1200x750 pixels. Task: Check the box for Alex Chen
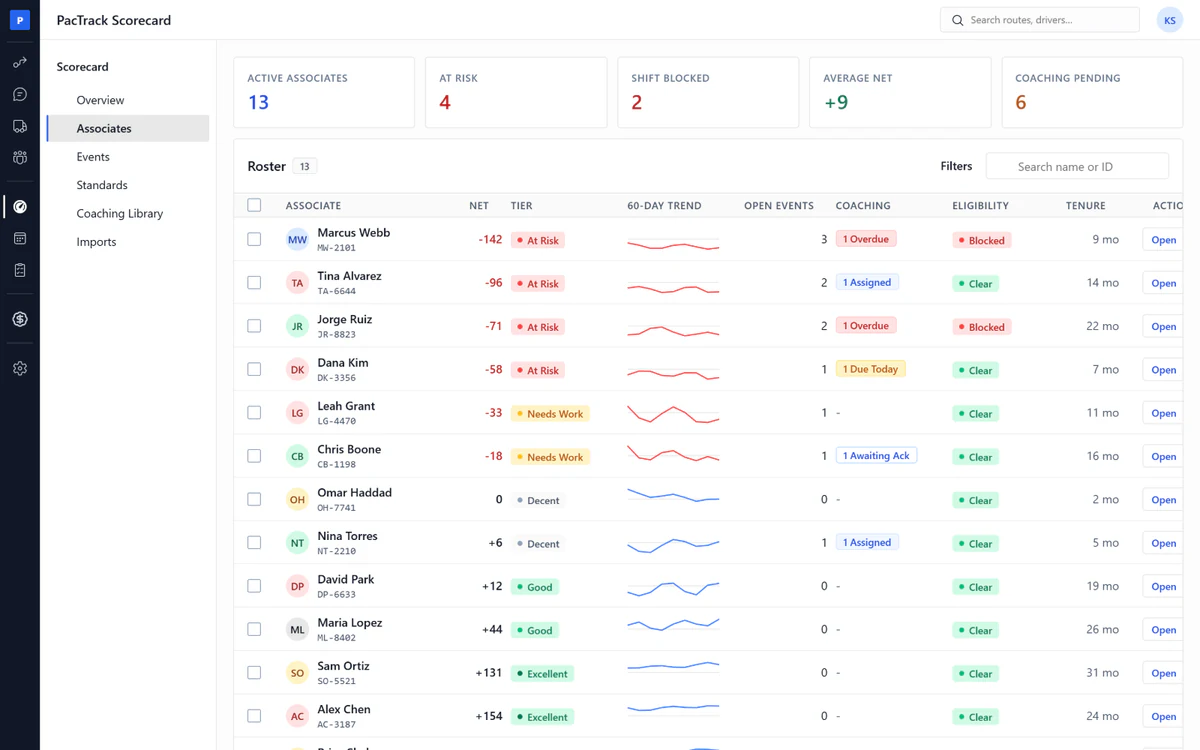tap(254, 716)
